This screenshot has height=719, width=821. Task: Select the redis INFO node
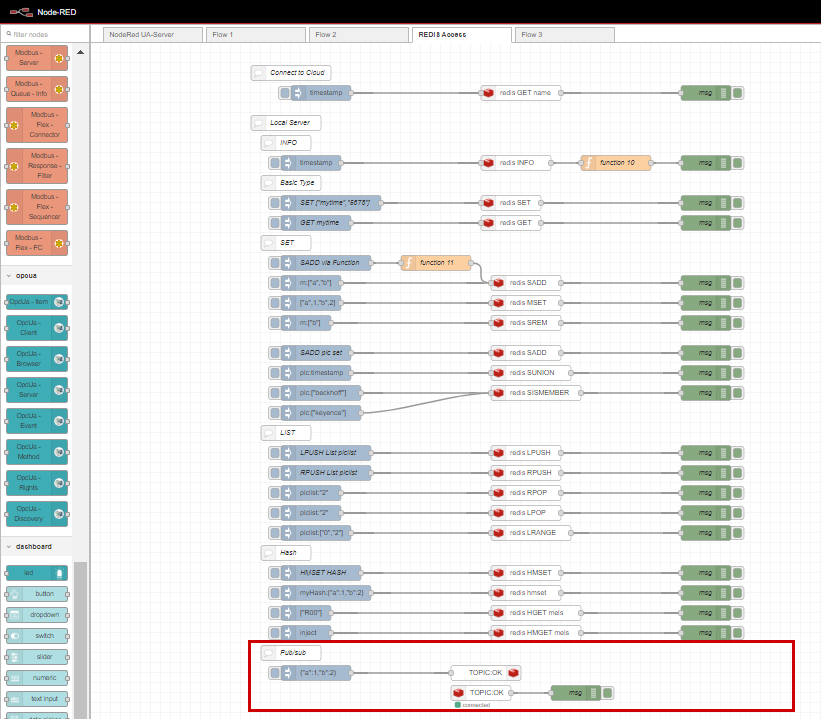[x=516, y=163]
